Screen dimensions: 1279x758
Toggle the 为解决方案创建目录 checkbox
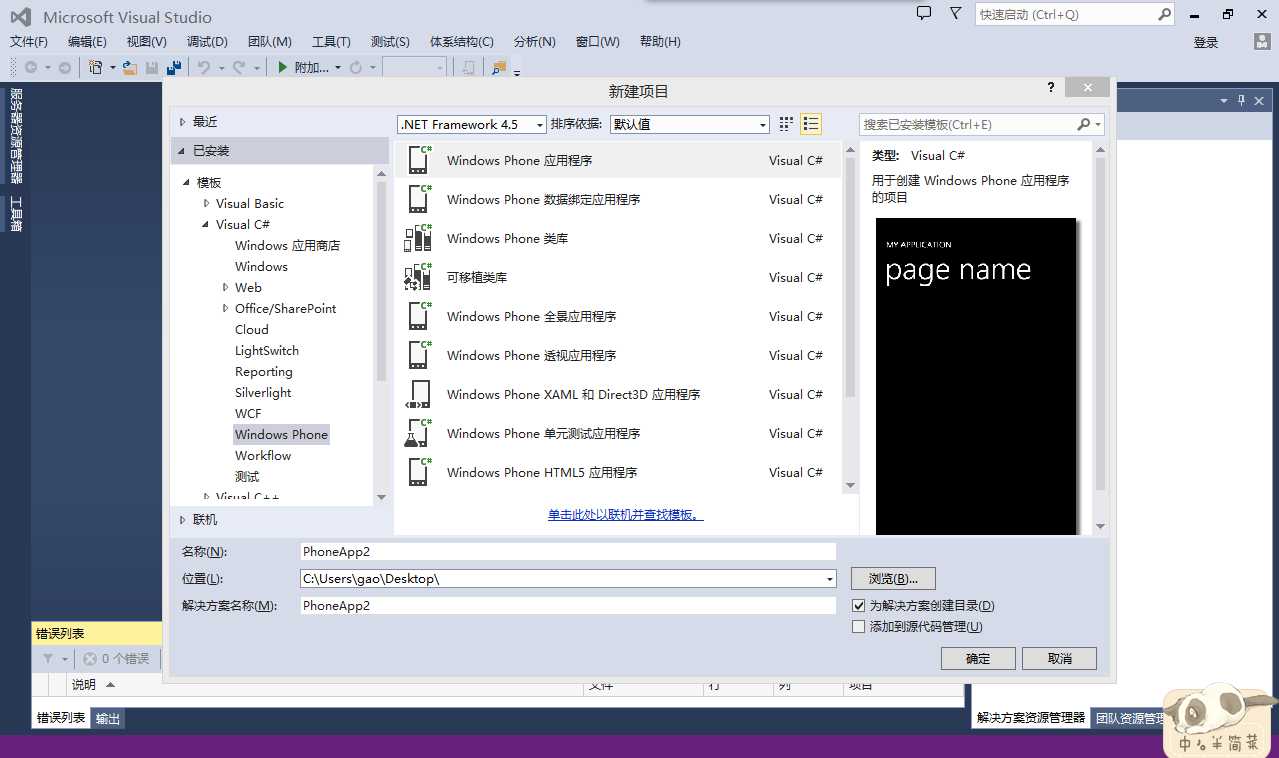coord(858,606)
